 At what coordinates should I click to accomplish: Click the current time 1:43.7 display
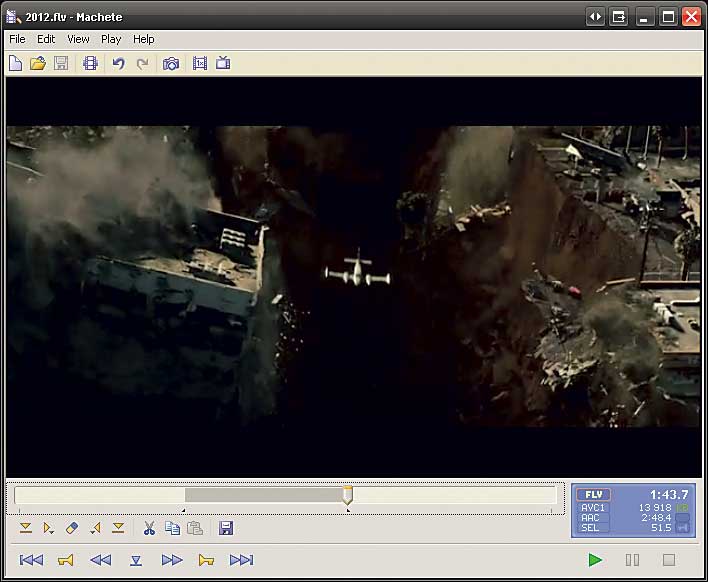[x=669, y=495]
